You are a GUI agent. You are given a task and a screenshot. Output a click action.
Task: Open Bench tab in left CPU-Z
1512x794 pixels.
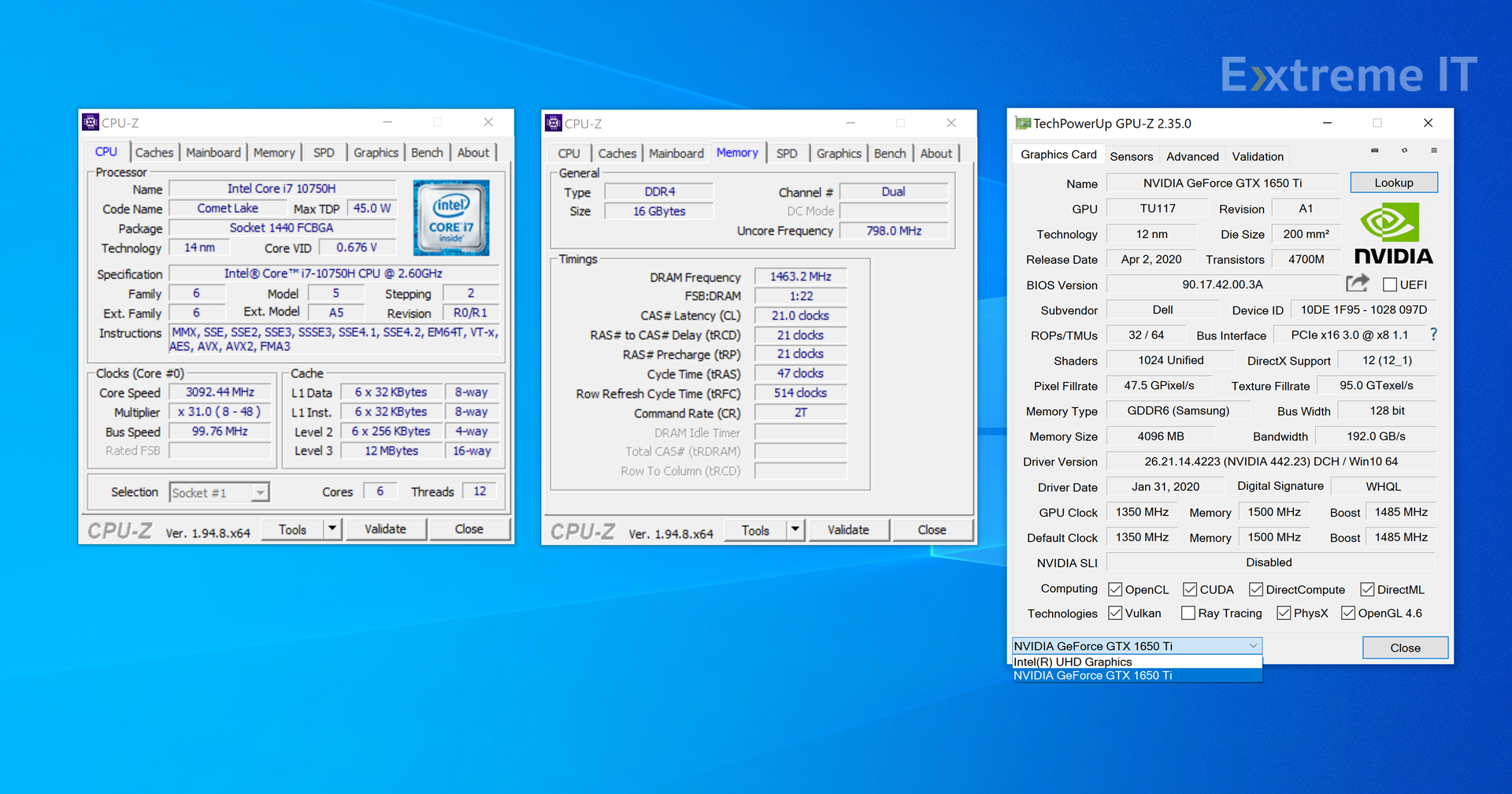(x=427, y=152)
